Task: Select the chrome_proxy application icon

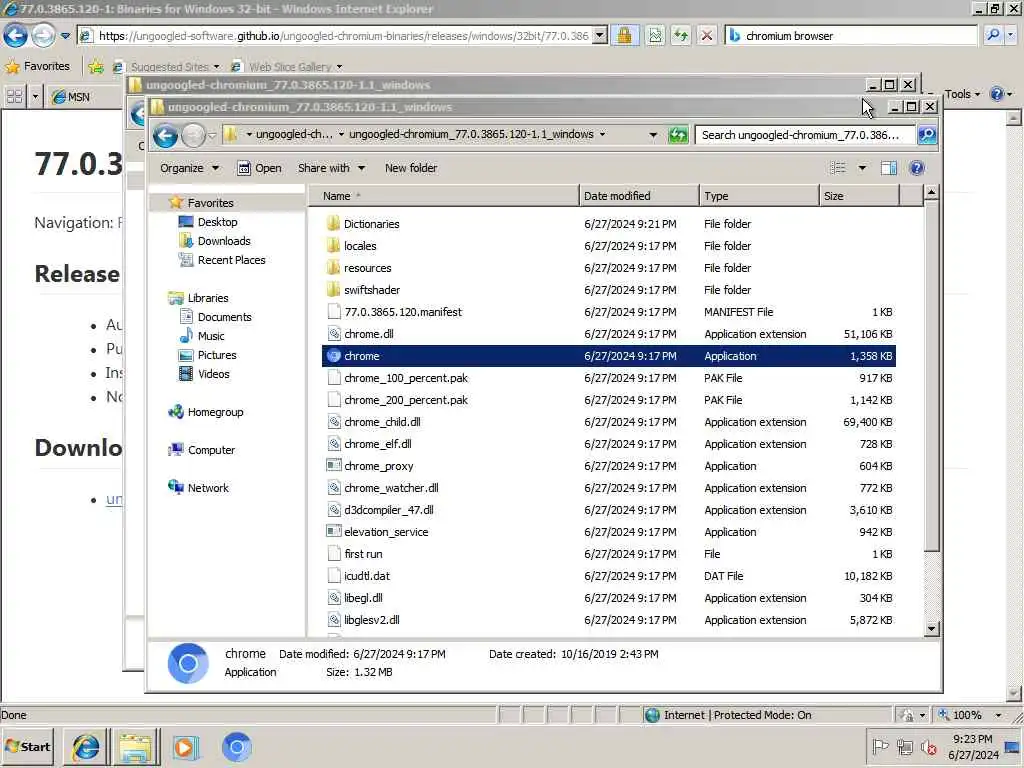Action: (334, 466)
